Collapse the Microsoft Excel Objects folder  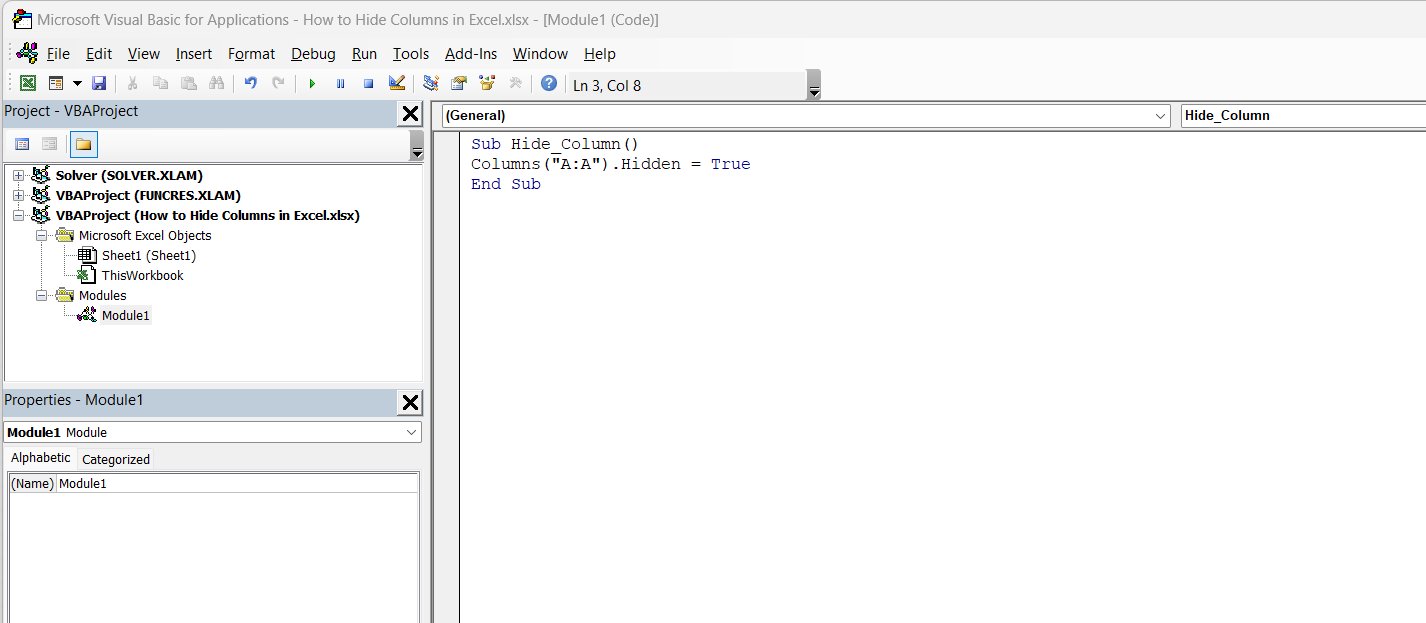point(41,236)
